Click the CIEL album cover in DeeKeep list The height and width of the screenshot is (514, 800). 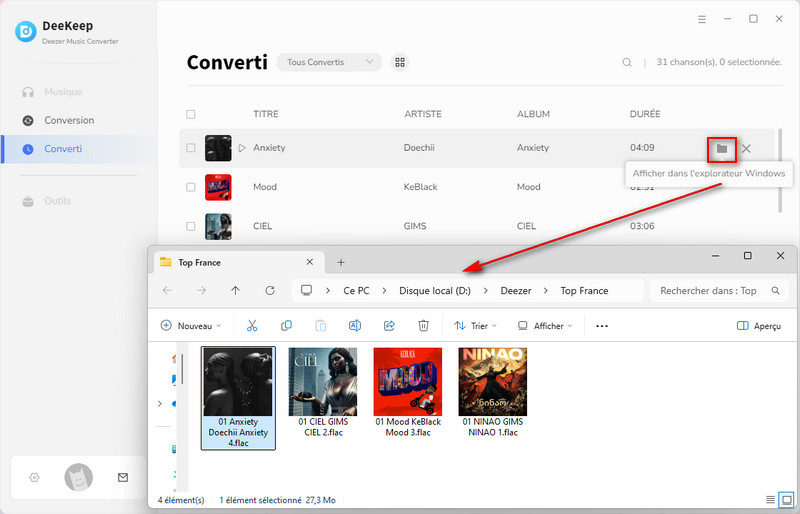point(218,227)
